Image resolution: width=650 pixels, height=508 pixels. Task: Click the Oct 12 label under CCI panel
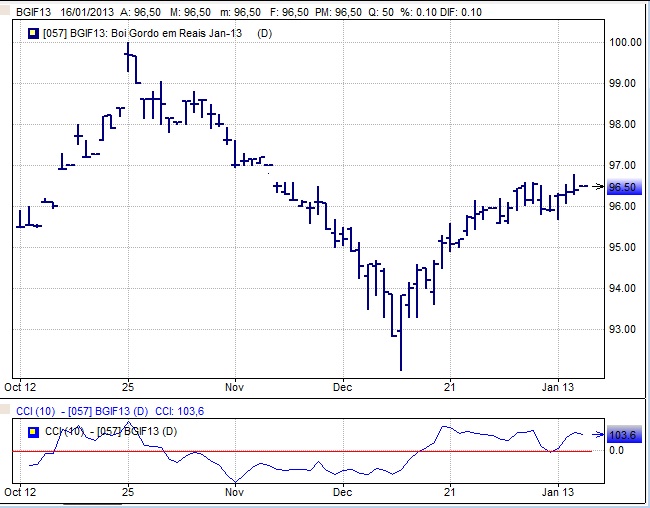(20, 492)
